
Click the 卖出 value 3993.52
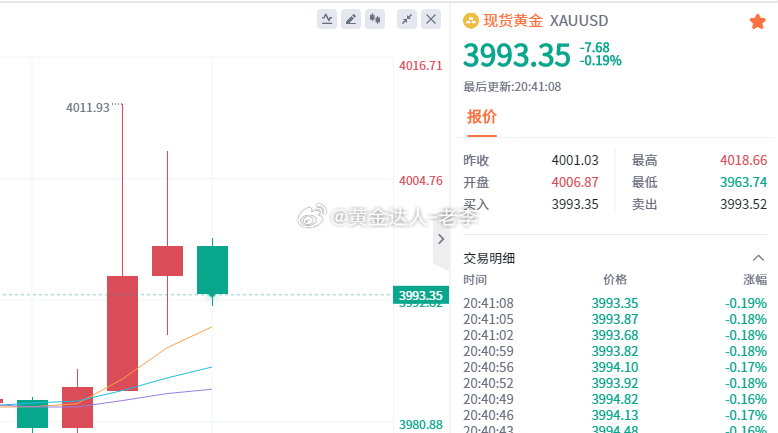[x=743, y=204]
